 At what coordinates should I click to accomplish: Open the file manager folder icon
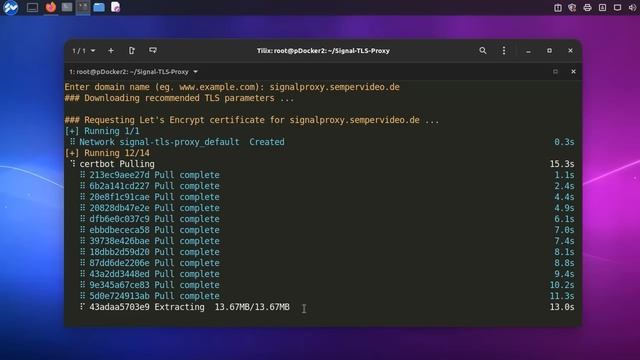coord(99,7)
